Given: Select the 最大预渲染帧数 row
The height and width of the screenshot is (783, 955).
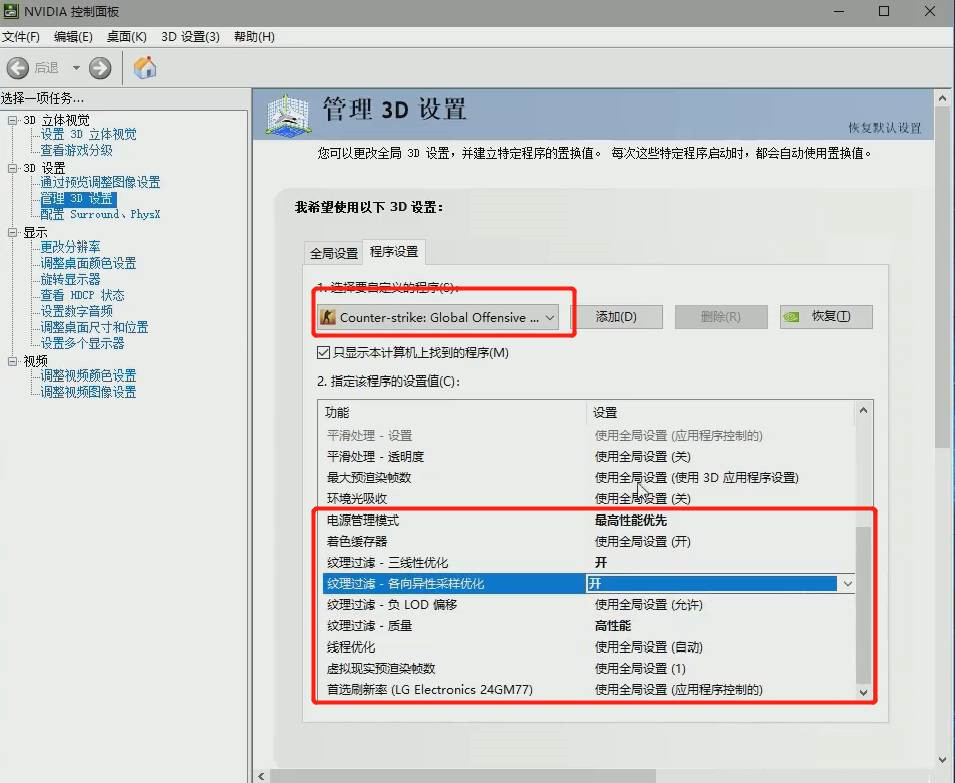Looking at the screenshot, I should (x=587, y=477).
